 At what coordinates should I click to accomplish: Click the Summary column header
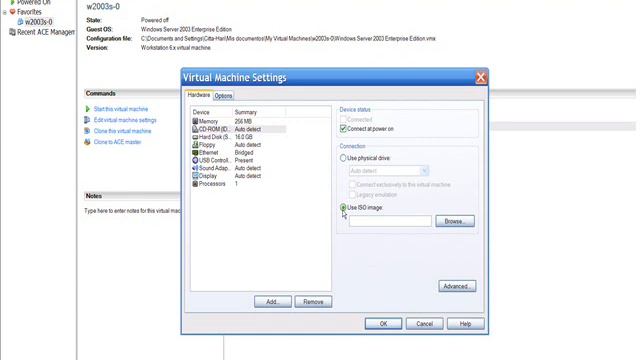(x=259, y=112)
